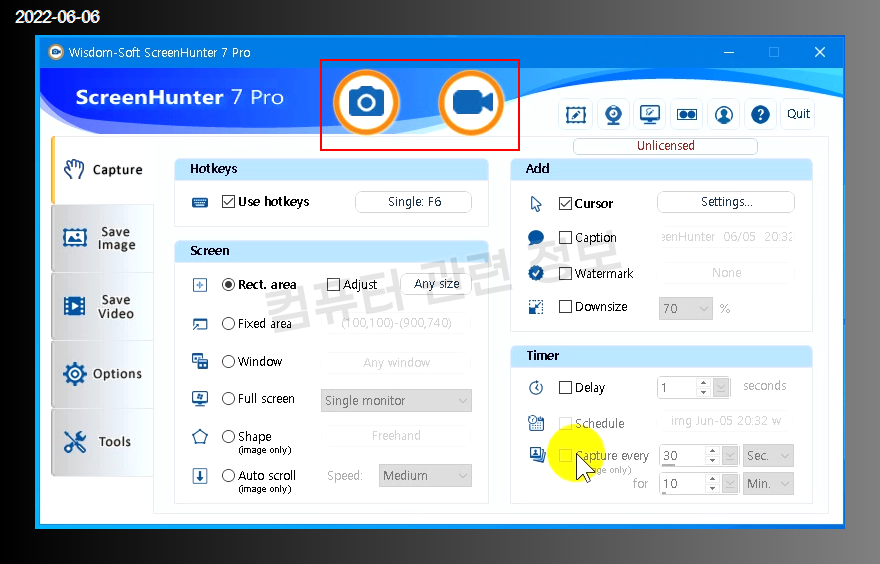
Task: Click the Freehand shape button
Action: pos(396,436)
